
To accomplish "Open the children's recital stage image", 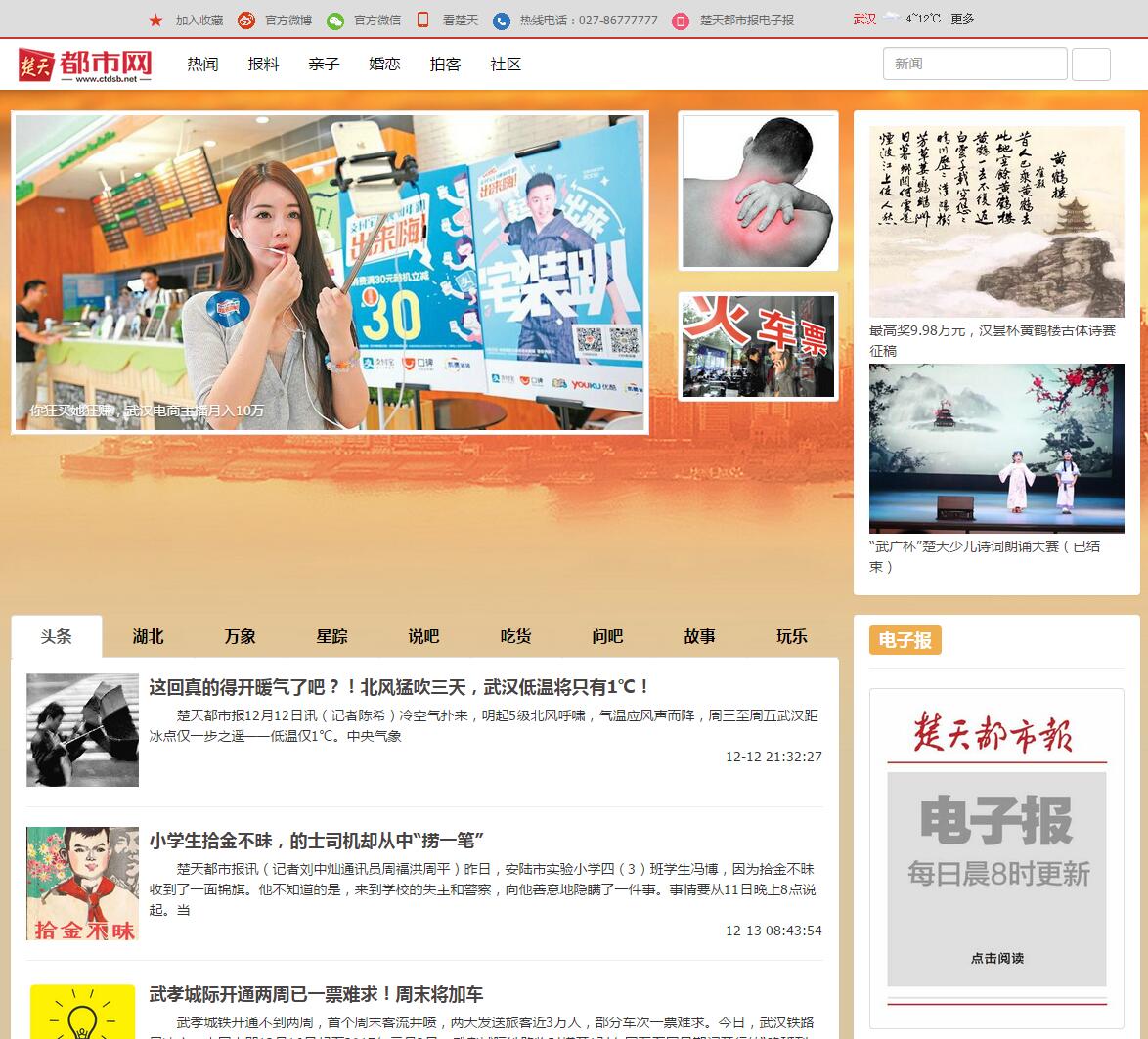I will pos(996,449).
